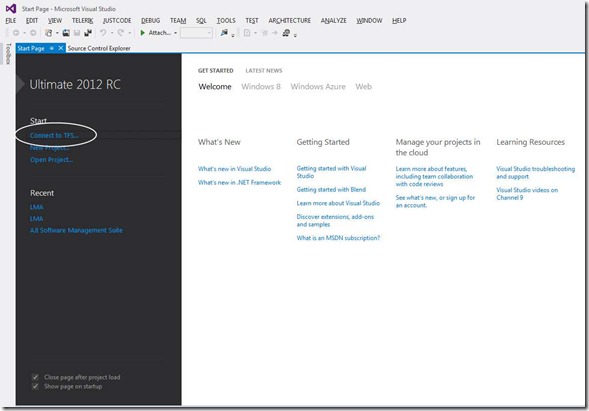589x411 pixels.
Task: Click the toolbar icon before the overflow arrow
Action: pyautogui.click(x=286, y=33)
